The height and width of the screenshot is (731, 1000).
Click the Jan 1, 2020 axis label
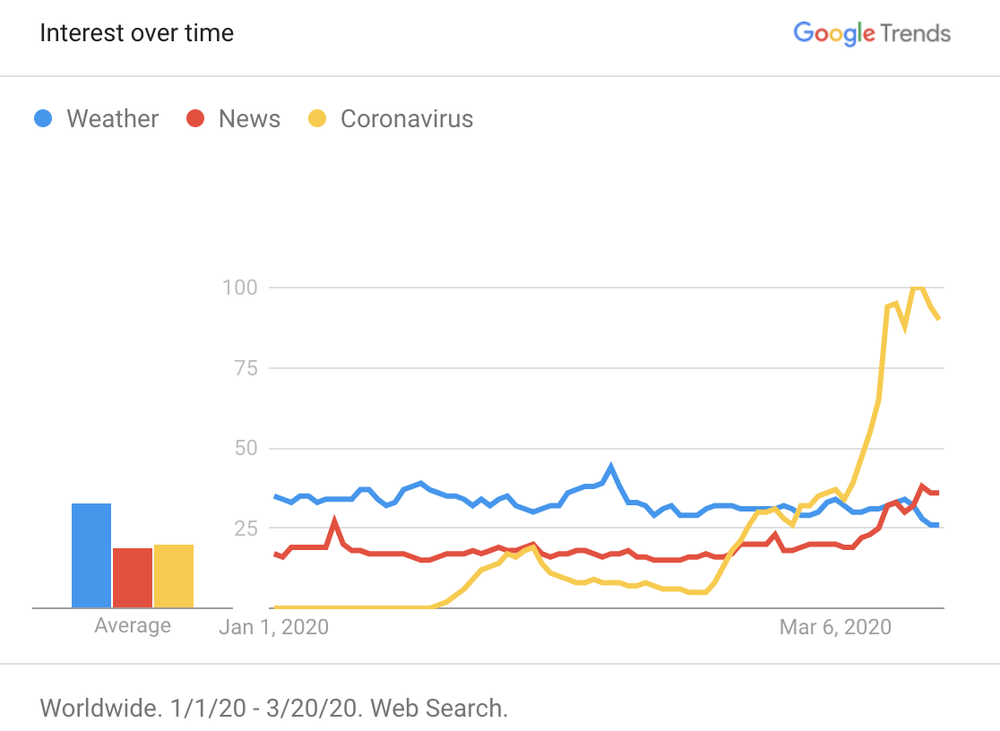[274, 627]
